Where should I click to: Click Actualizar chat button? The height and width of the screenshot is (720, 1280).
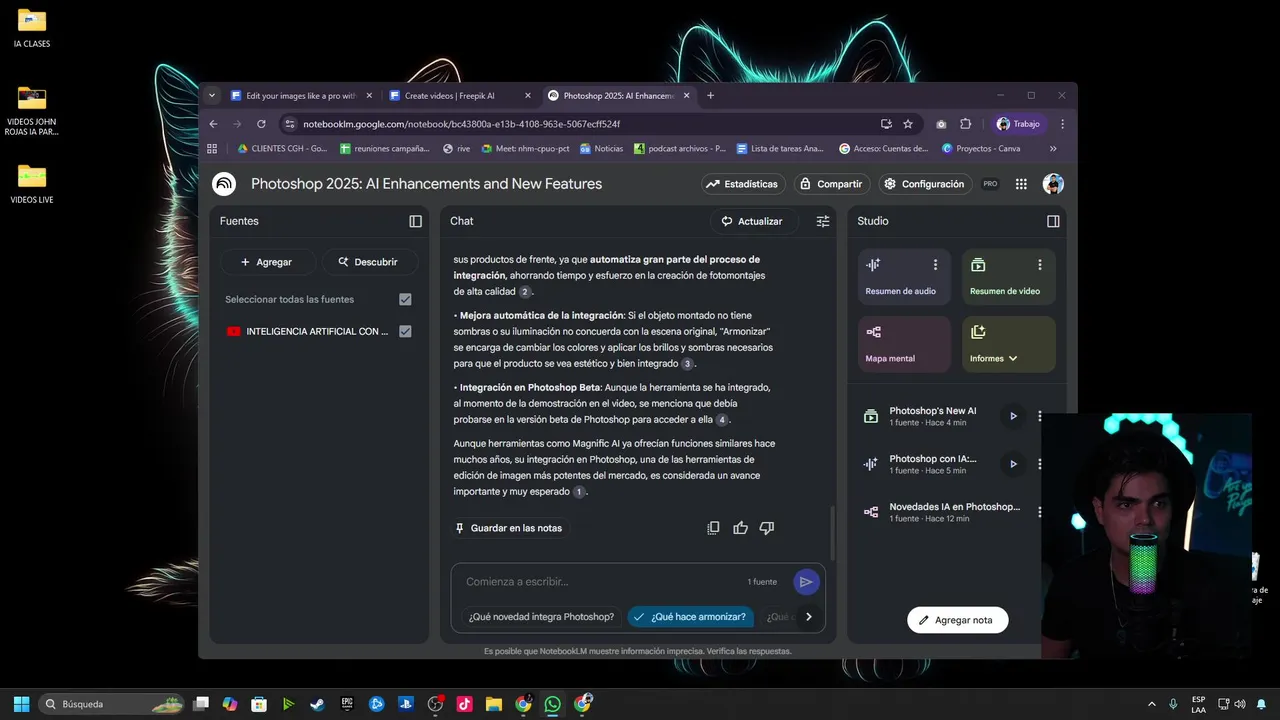[753, 221]
